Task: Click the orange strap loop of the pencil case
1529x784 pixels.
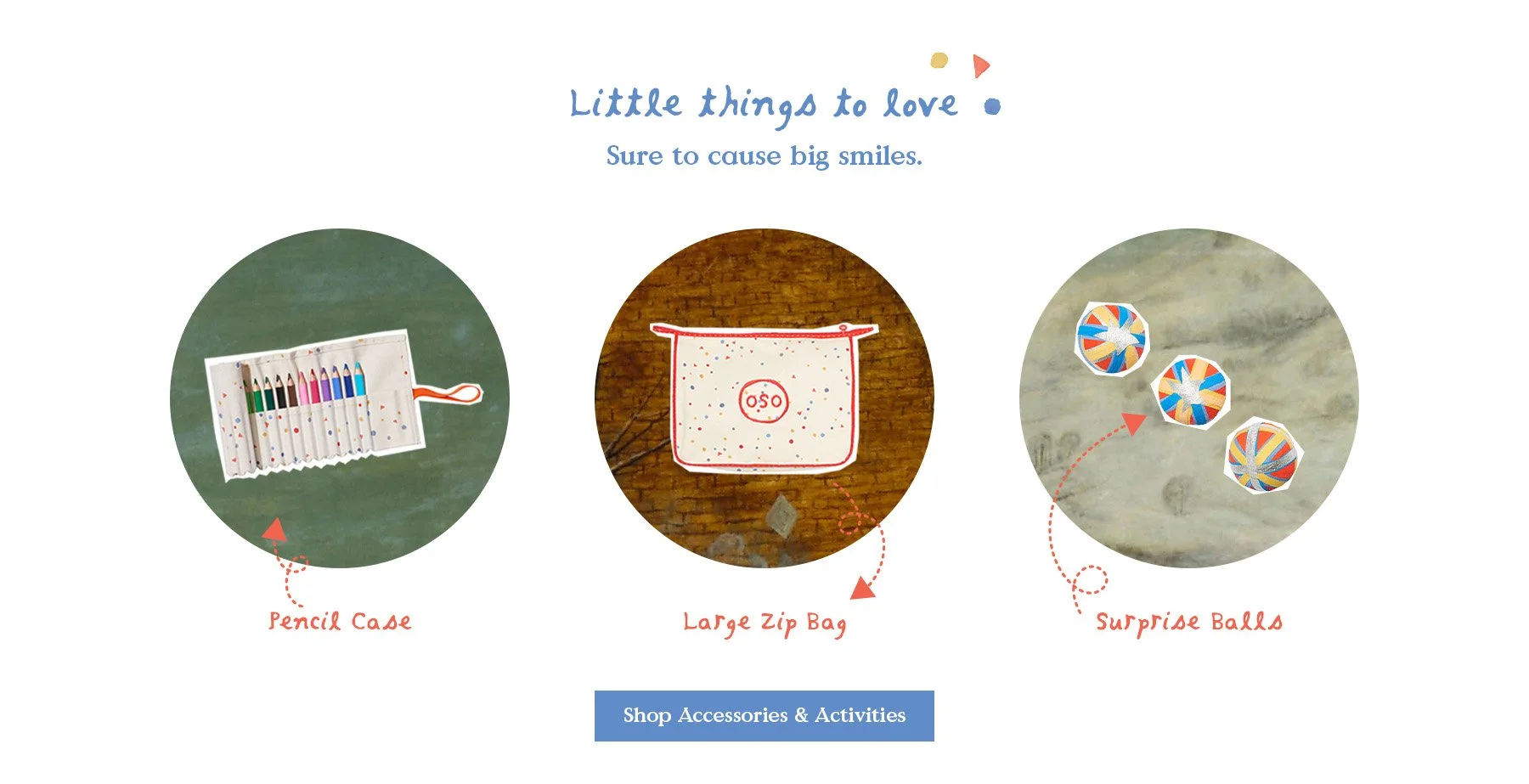Action: pyautogui.click(x=448, y=393)
